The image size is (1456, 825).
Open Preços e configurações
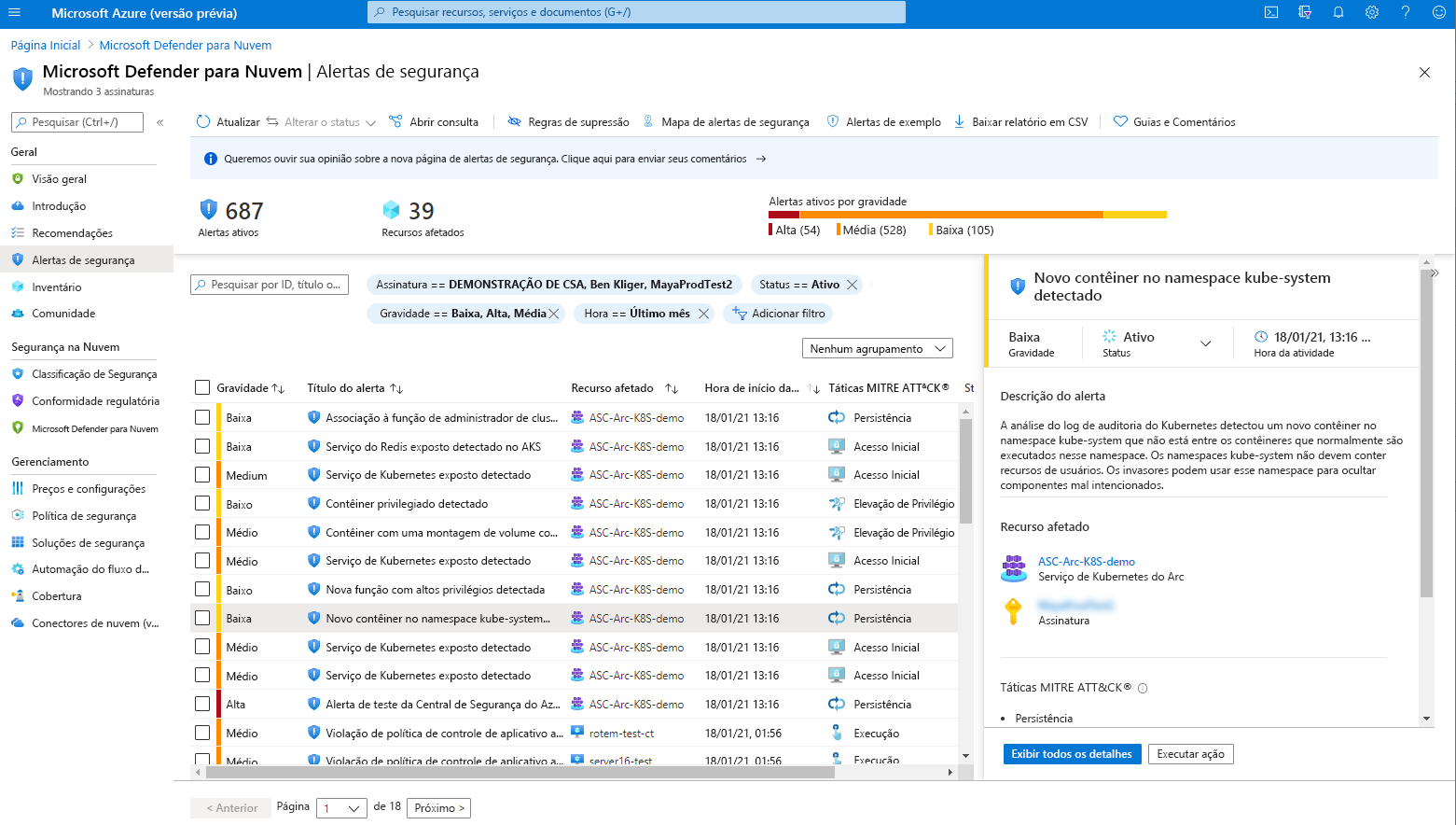point(89,489)
